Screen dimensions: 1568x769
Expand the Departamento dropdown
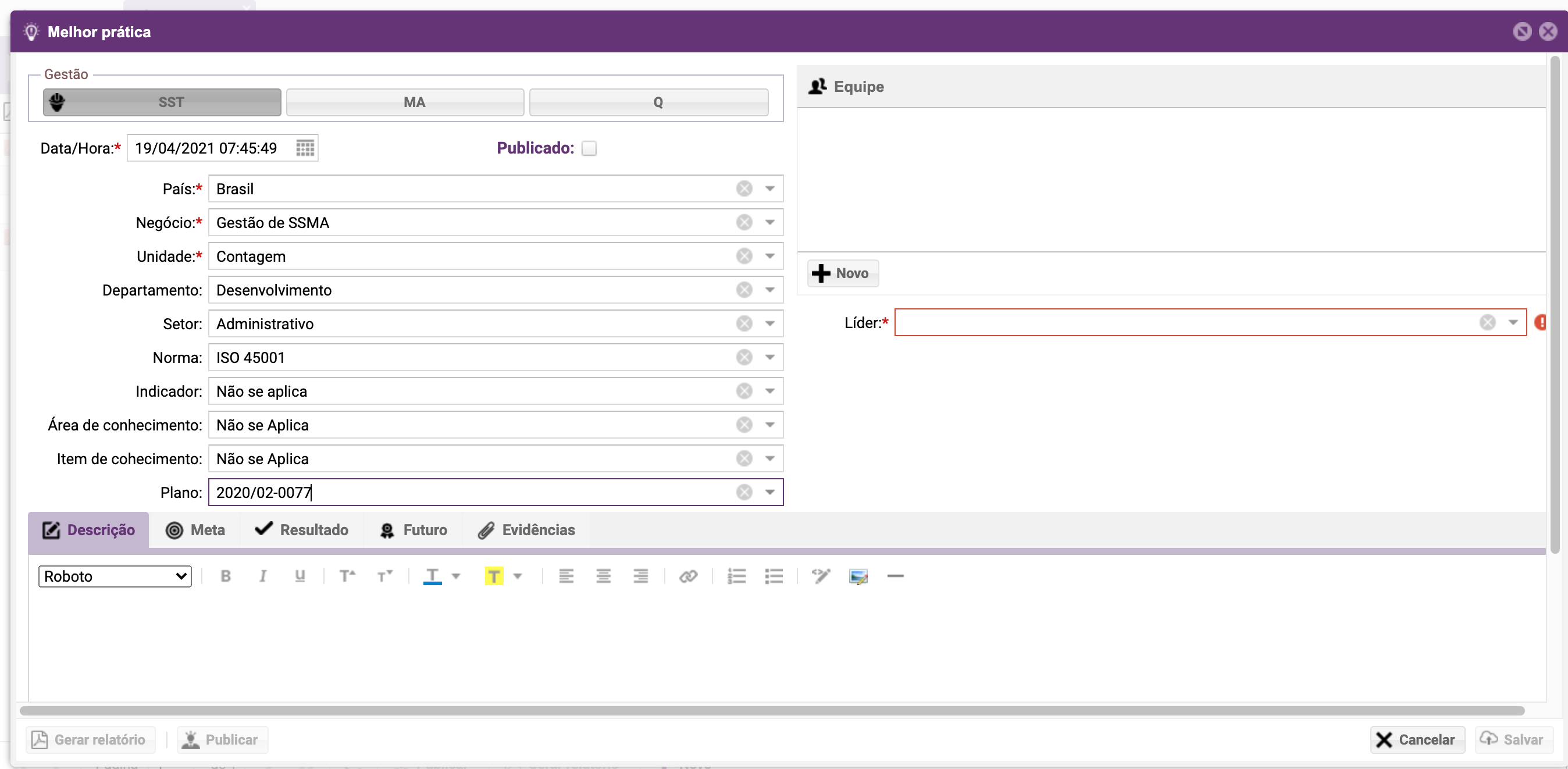point(769,290)
